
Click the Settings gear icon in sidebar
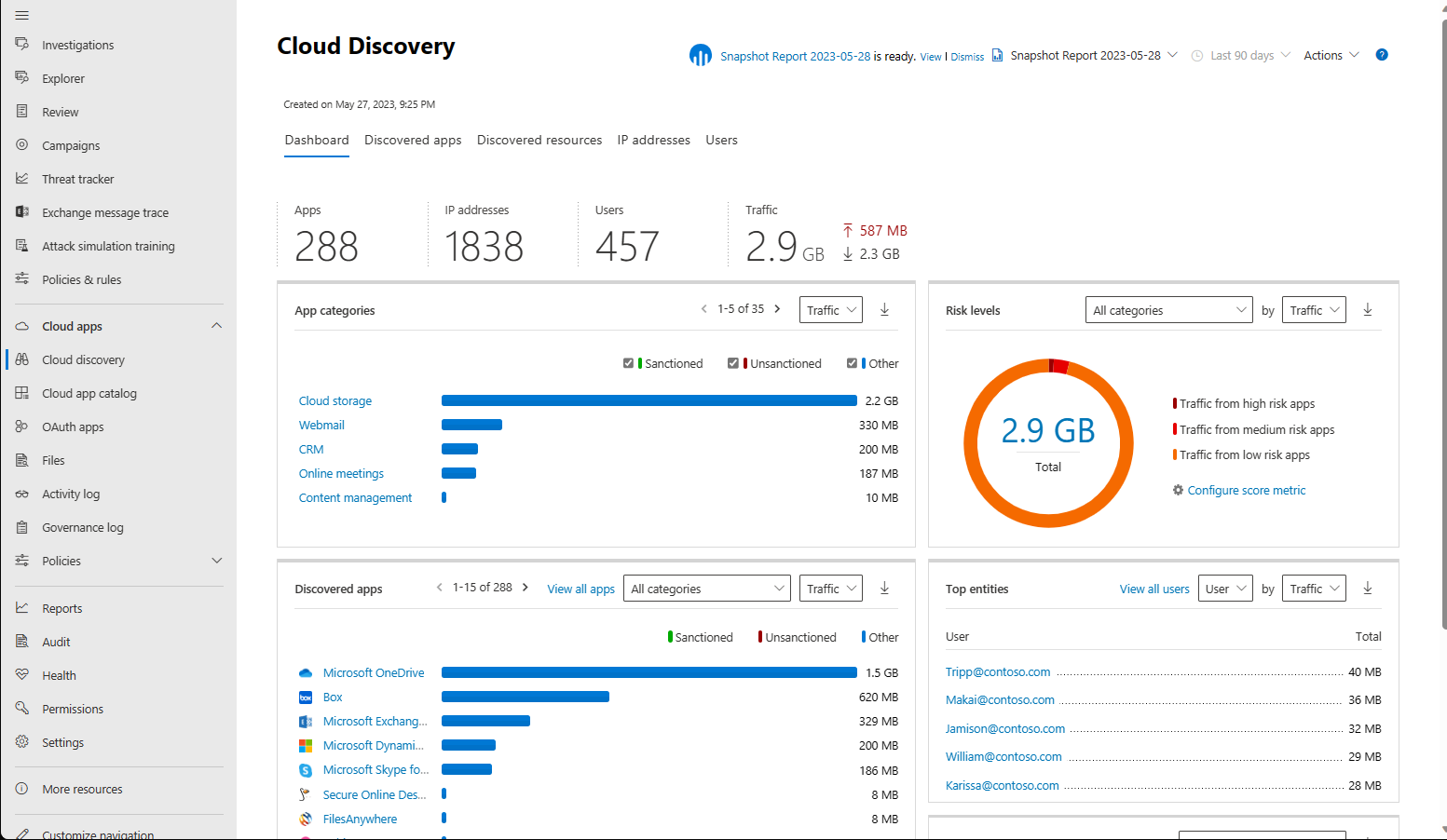pyautogui.click(x=22, y=741)
